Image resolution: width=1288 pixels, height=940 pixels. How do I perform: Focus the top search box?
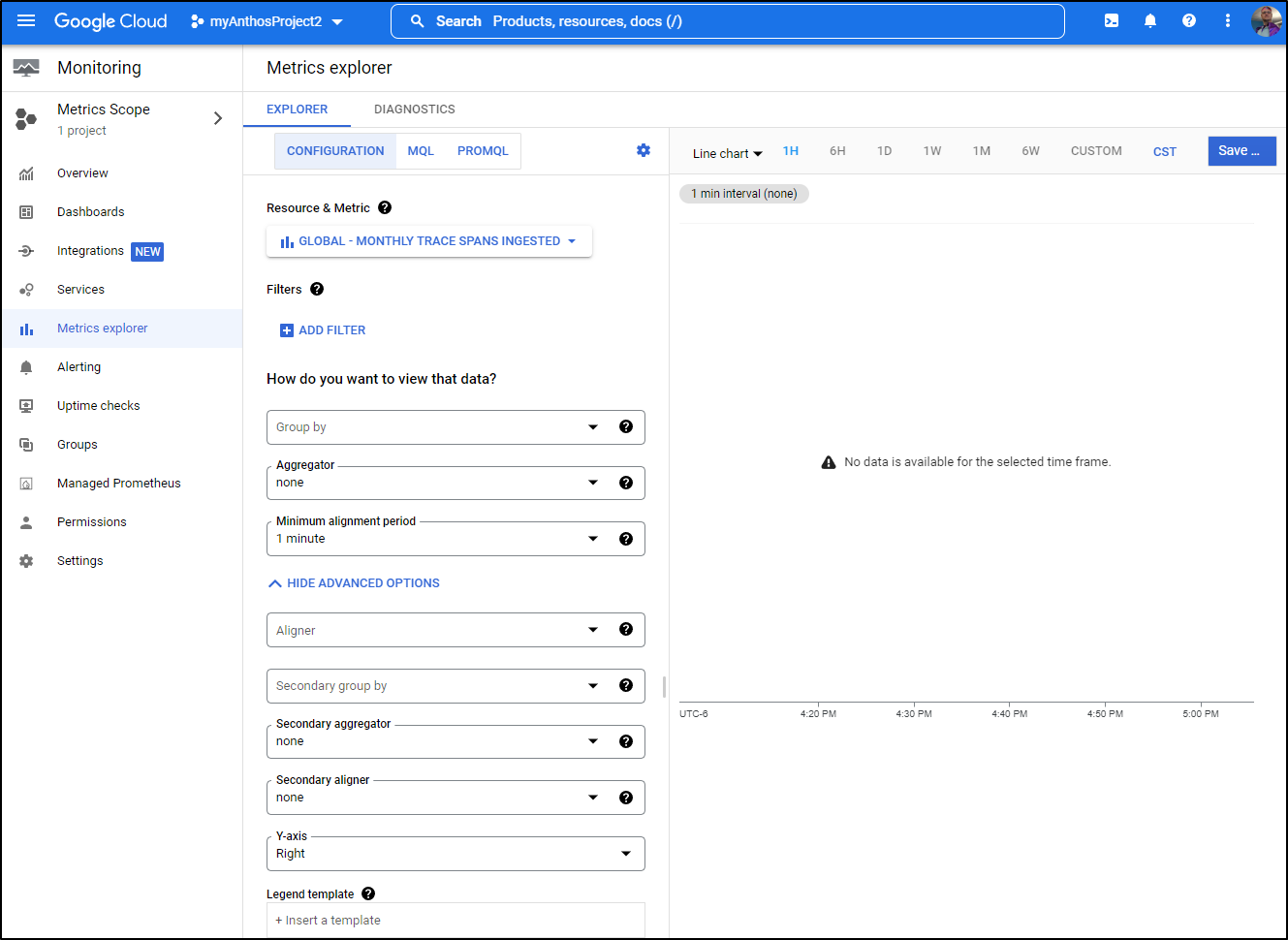[x=727, y=21]
